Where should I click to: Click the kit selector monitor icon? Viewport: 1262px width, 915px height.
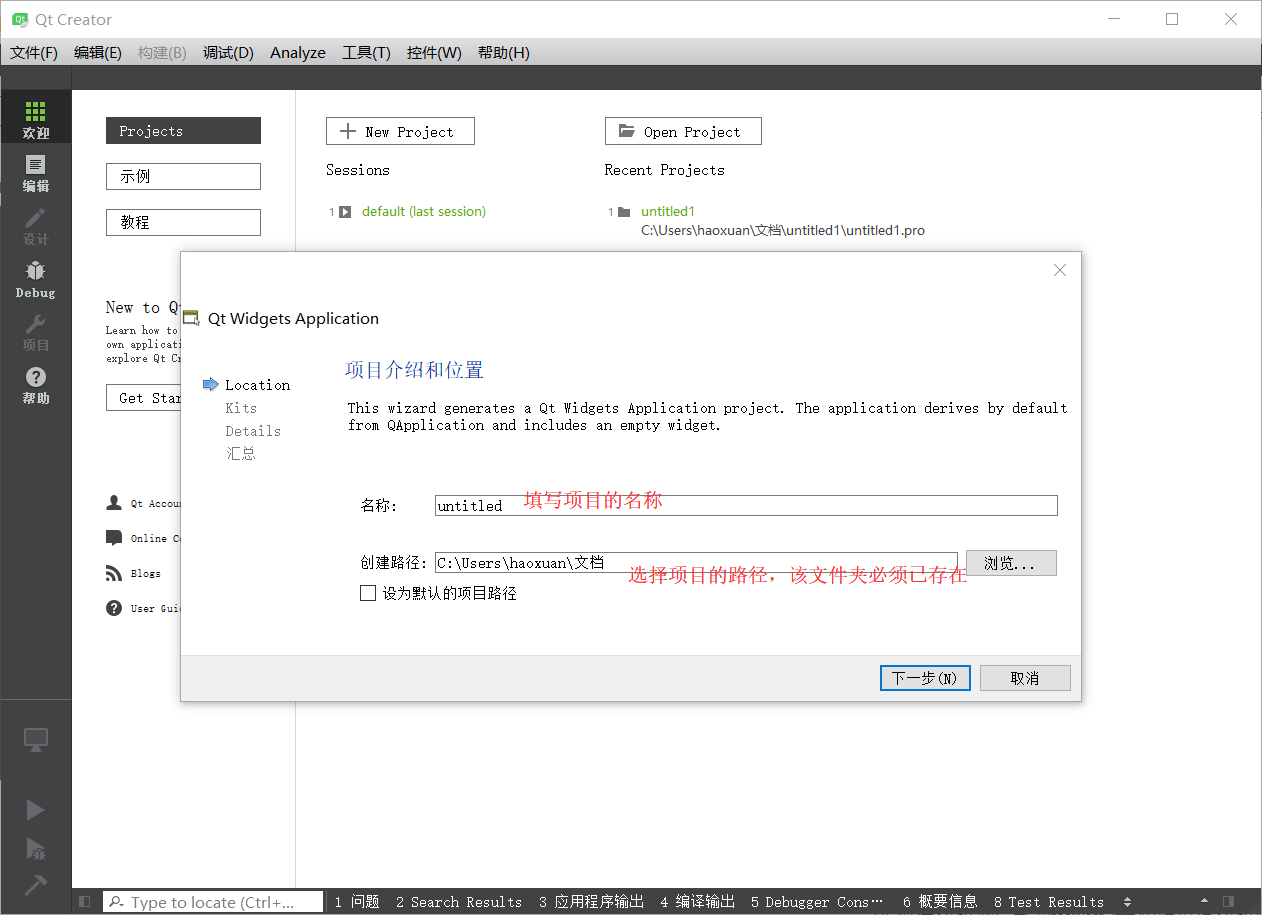35,740
